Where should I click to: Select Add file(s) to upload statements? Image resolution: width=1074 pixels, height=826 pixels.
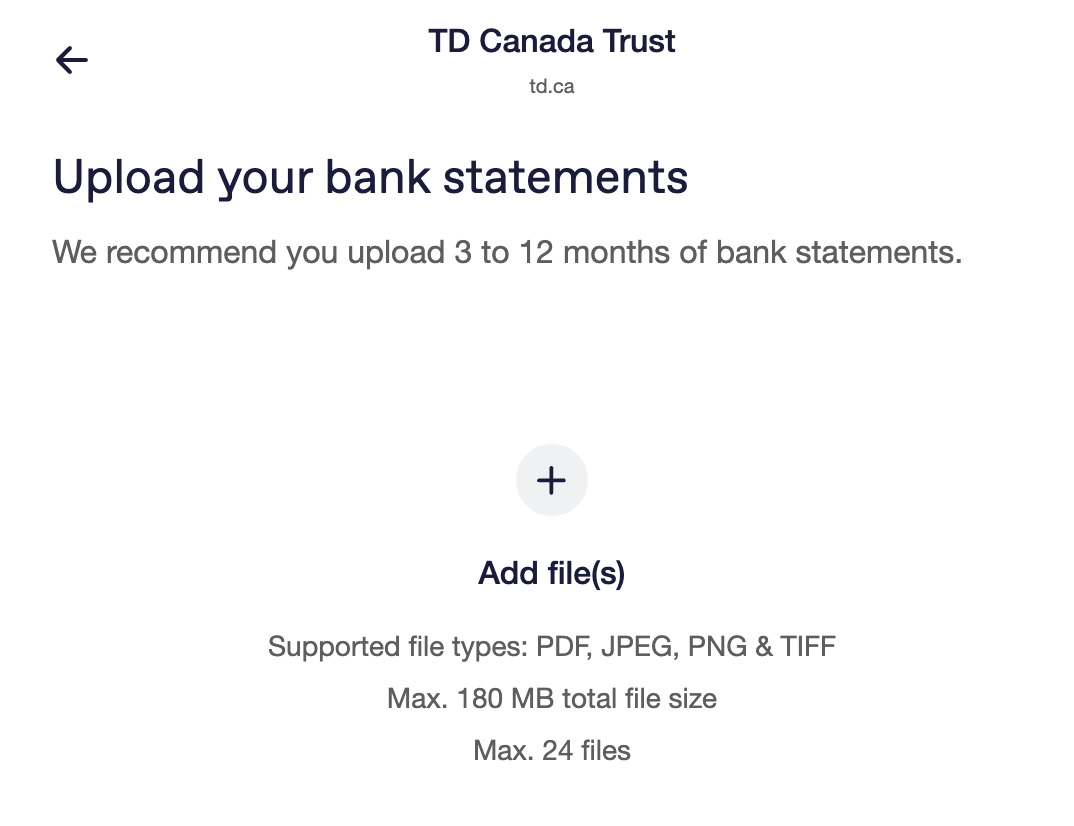pyautogui.click(x=551, y=573)
